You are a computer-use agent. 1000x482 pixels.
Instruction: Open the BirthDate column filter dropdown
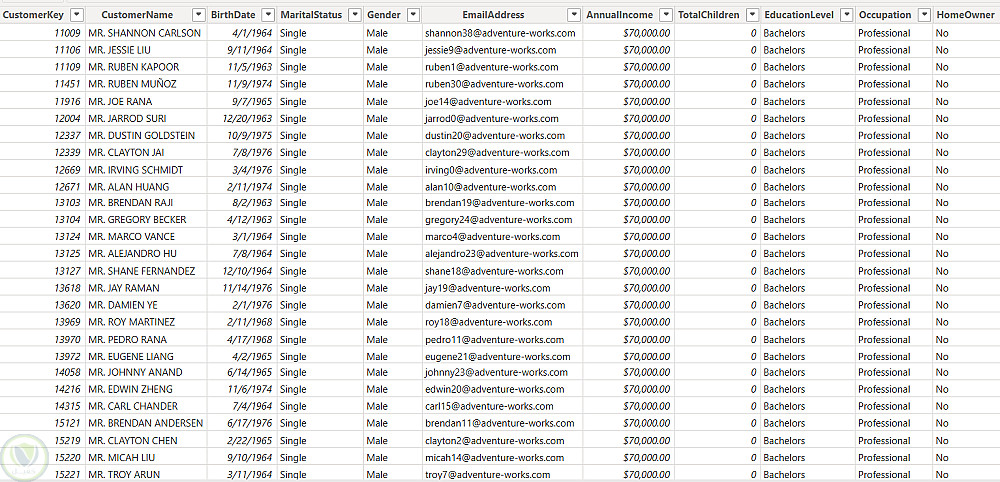click(268, 15)
